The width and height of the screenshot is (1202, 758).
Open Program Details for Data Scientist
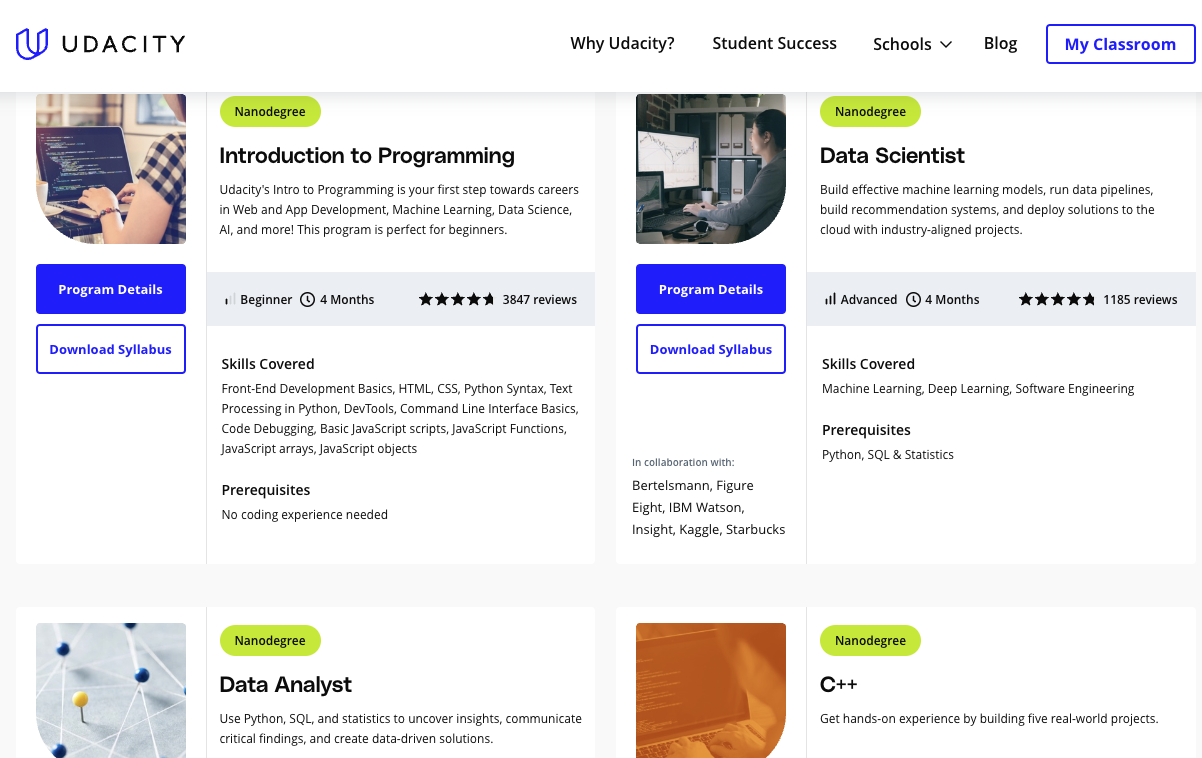pos(711,289)
